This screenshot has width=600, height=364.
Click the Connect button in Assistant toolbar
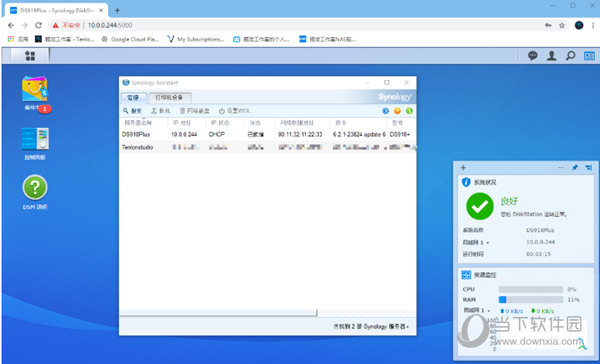point(161,111)
